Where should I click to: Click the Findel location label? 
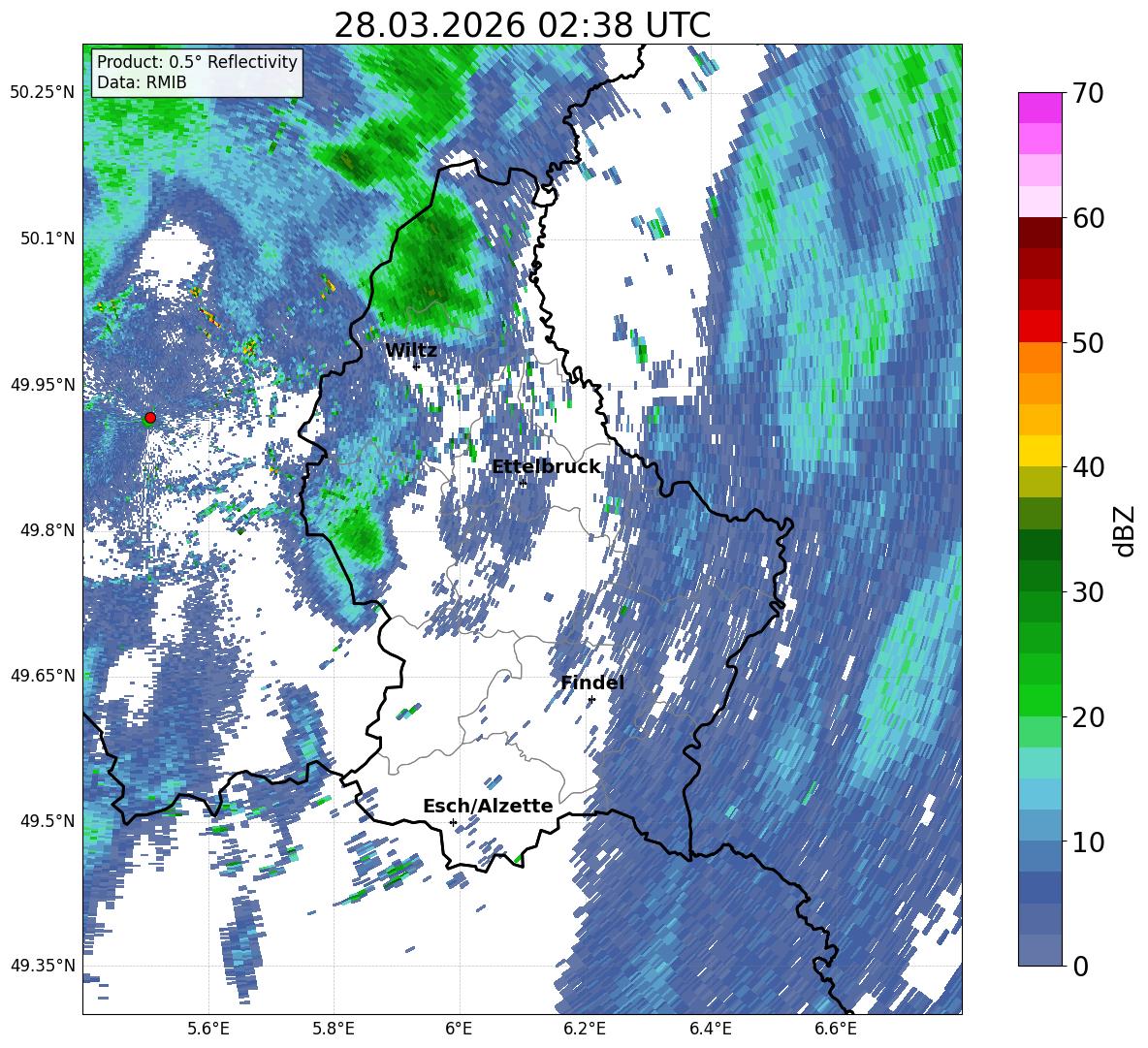(592, 683)
